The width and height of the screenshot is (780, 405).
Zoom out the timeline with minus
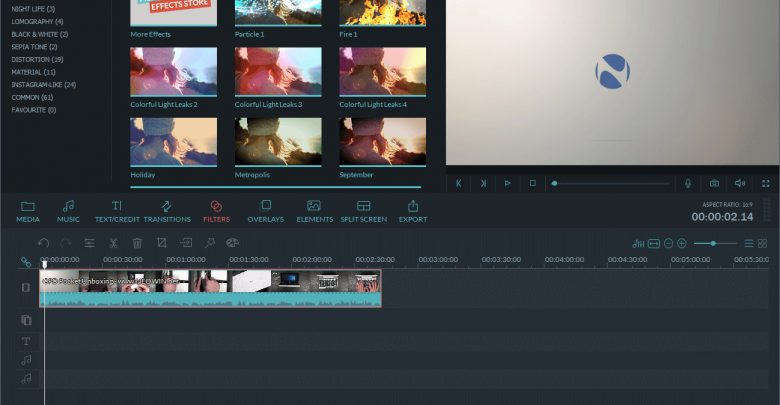tap(669, 243)
